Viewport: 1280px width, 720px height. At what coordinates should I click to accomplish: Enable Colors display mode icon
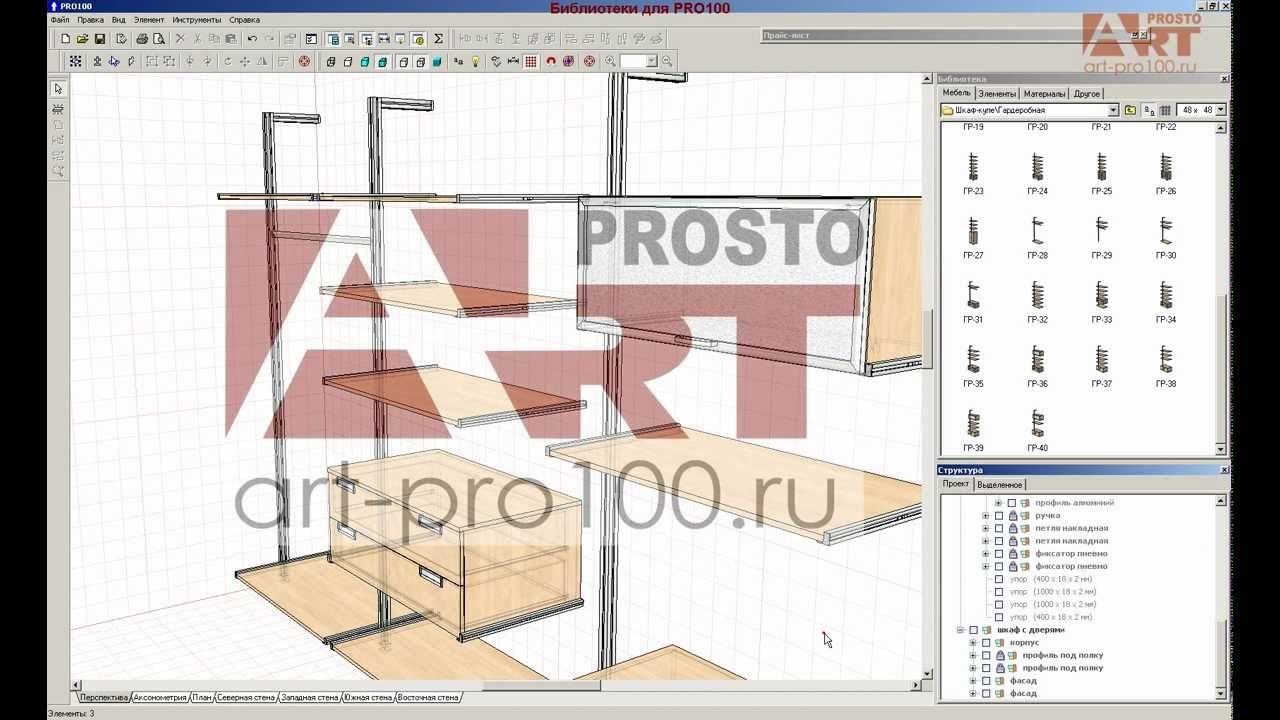365,61
